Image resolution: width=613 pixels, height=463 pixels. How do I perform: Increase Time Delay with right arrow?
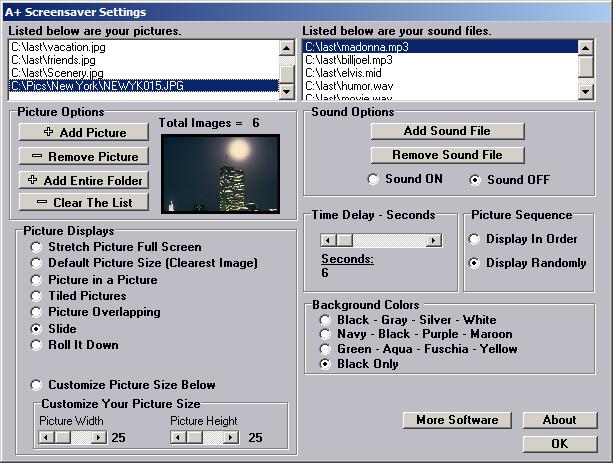pyautogui.click(x=433, y=240)
